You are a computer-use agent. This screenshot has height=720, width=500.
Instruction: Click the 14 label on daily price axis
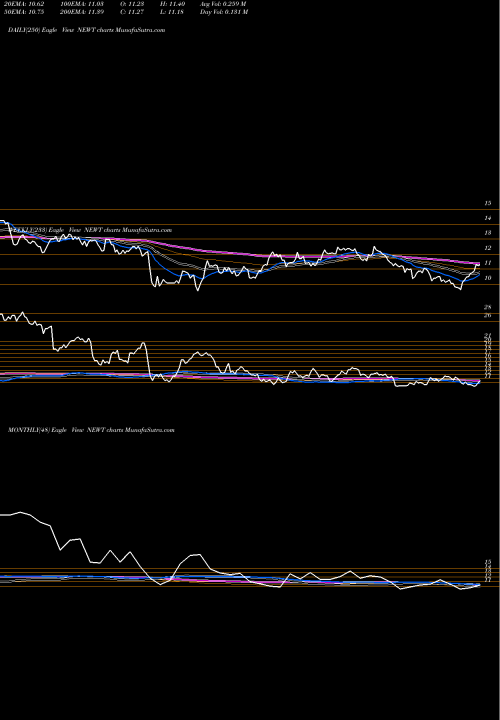[488, 218]
